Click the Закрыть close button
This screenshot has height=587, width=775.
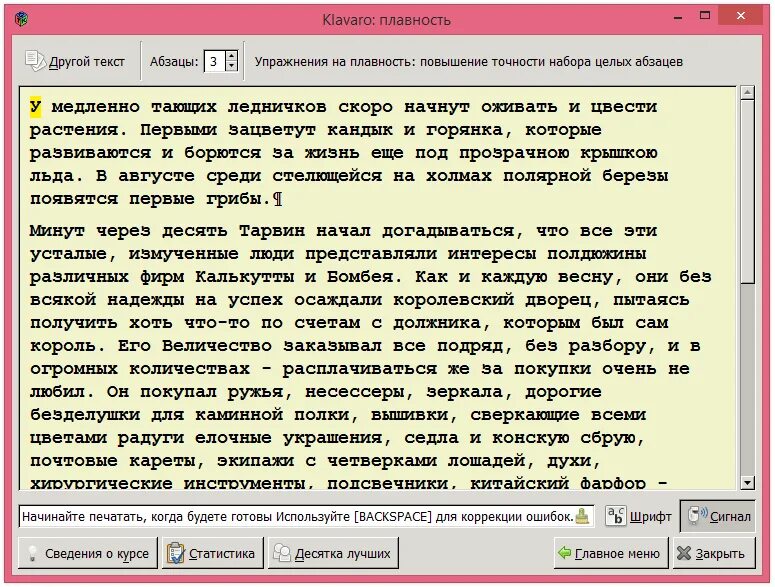(x=714, y=553)
